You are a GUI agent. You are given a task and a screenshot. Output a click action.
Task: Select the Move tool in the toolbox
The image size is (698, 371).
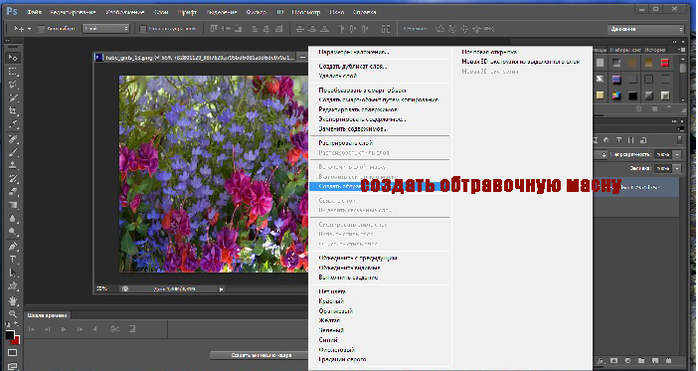[12, 58]
